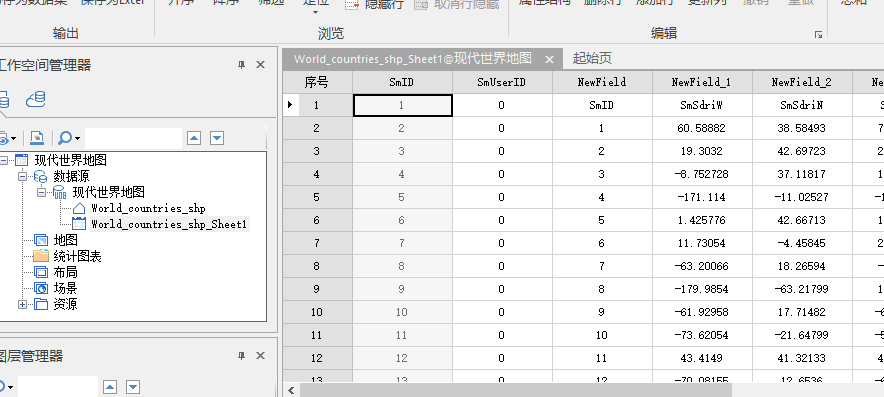Click the 数据源 database icon in tree

(41, 177)
